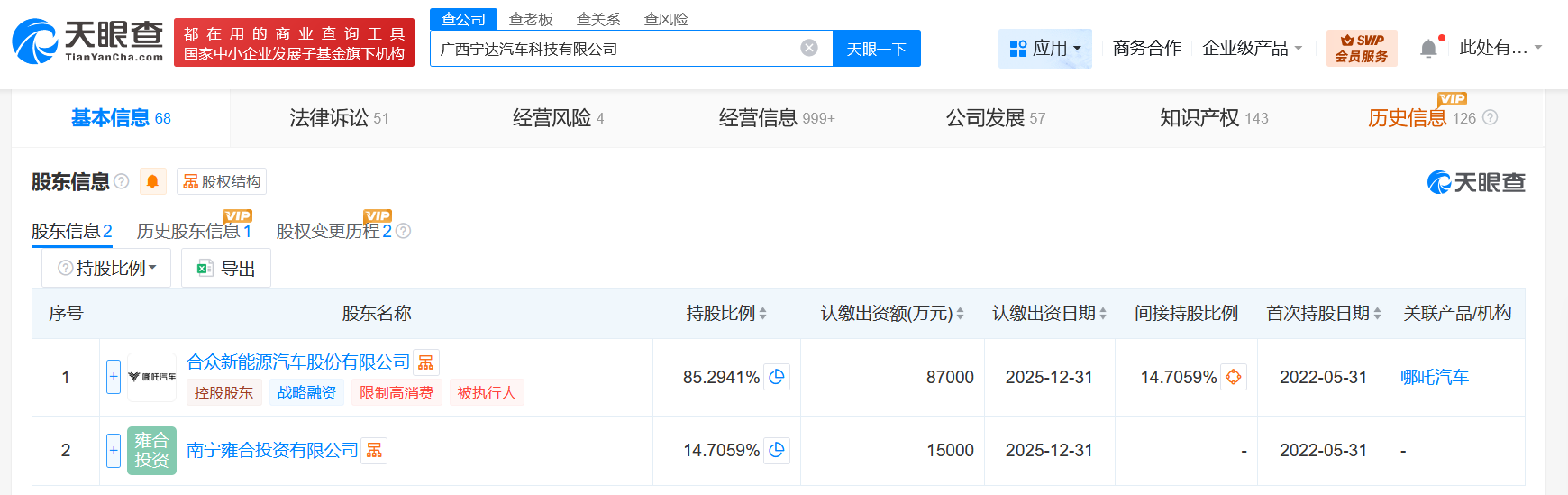Open the 持股比例 dropdown filter
The image size is (1568, 495).
point(107,269)
